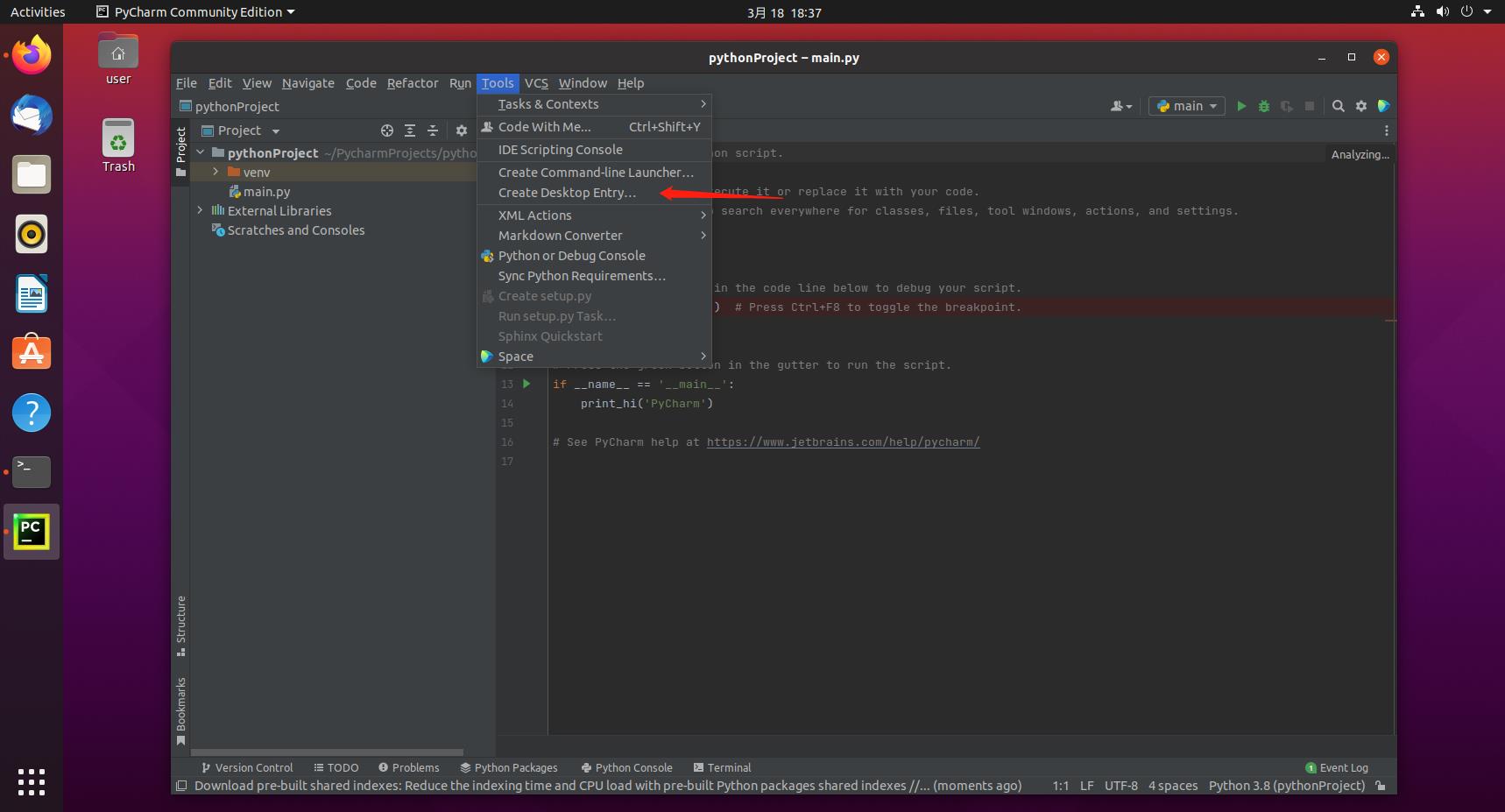Choose Sync Python Requirements item
Image resolution: width=1505 pixels, height=812 pixels.
coord(594,276)
